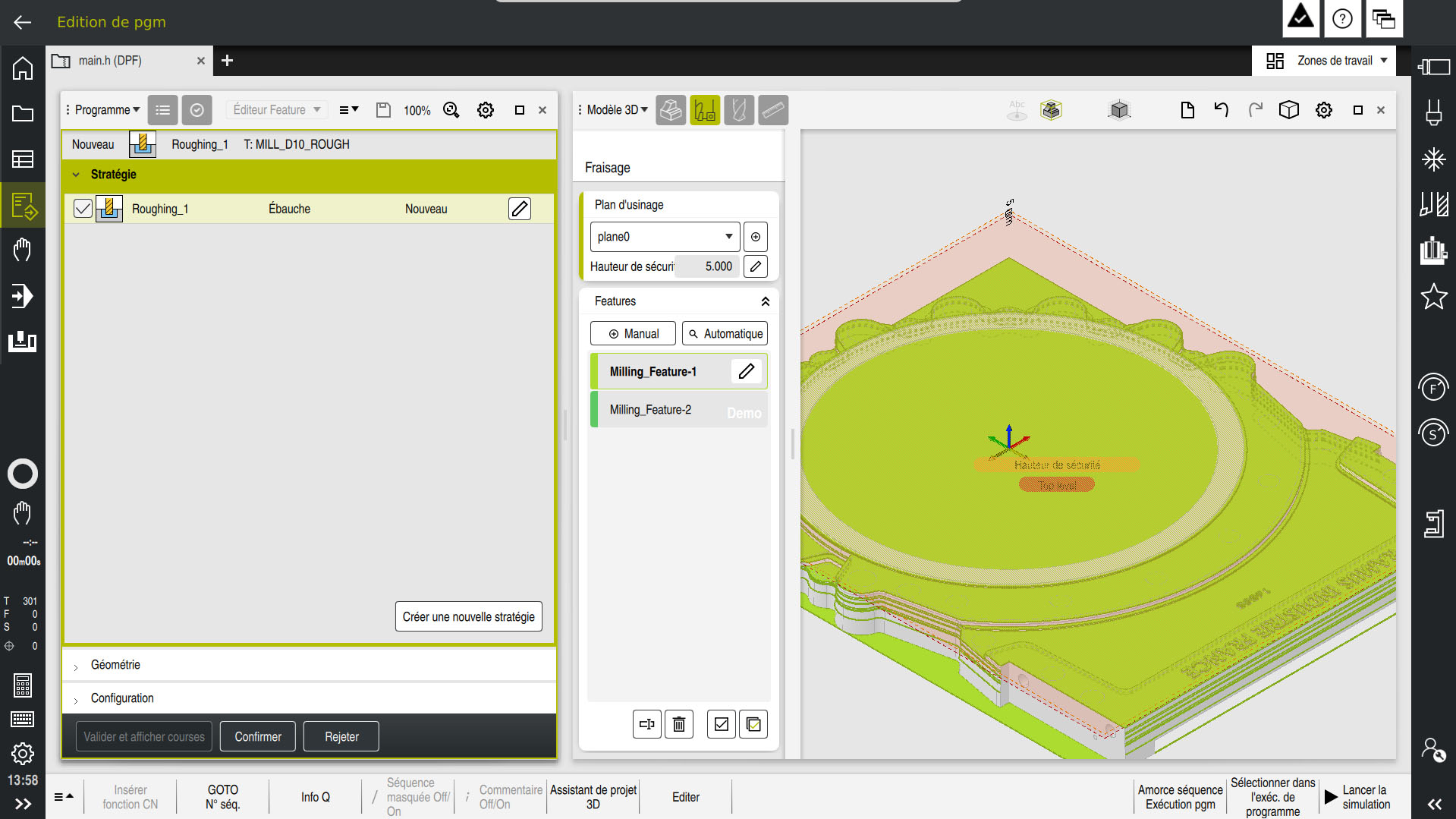The width and height of the screenshot is (1456, 819).
Task: Open the calculator icon in left sidebar
Action: pos(23,685)
